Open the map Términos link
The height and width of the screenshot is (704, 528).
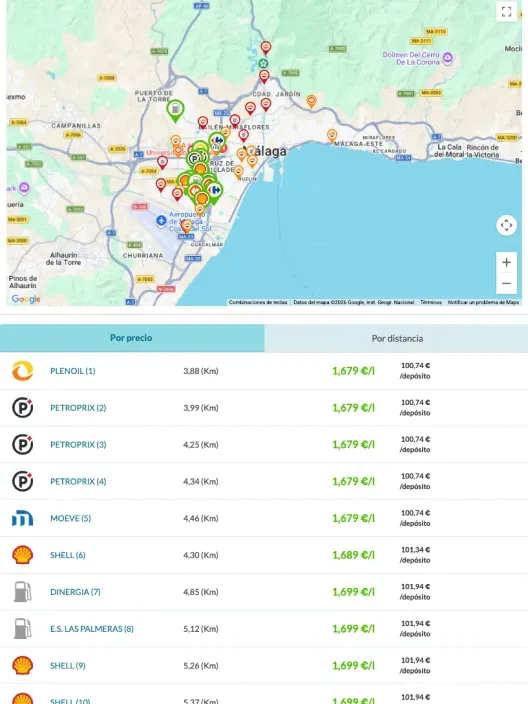coord(431,302)
